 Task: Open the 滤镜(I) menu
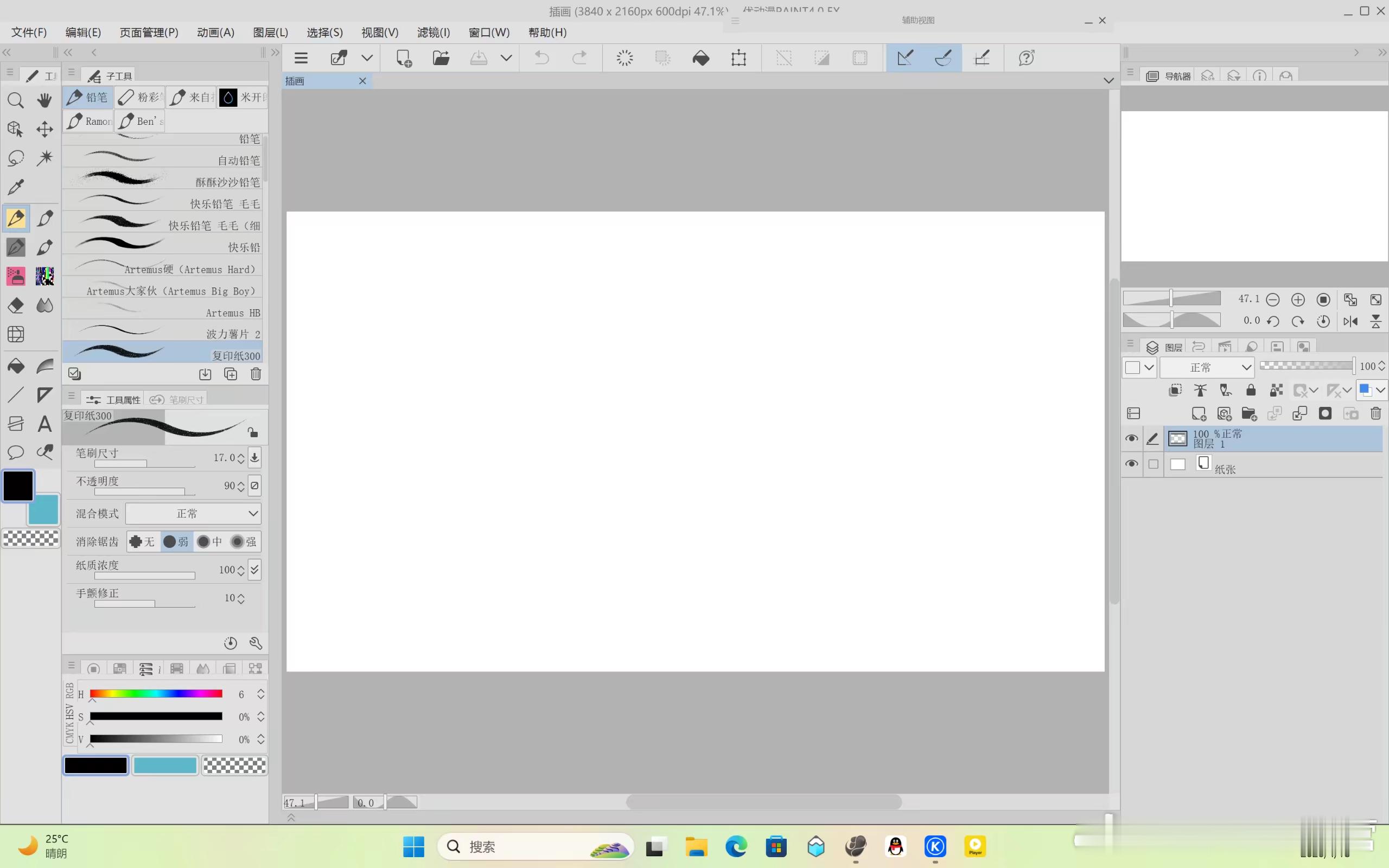click(x=434, y=33)
